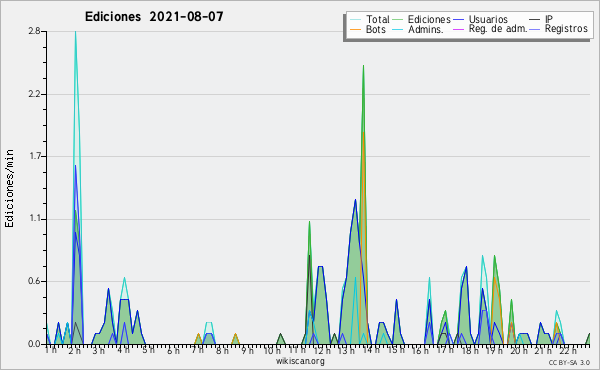Image resolution: width=600 pixels, height=370 pixels.
Task: Click the green Ediciones line swatch in legend
Action: (398, 19)
